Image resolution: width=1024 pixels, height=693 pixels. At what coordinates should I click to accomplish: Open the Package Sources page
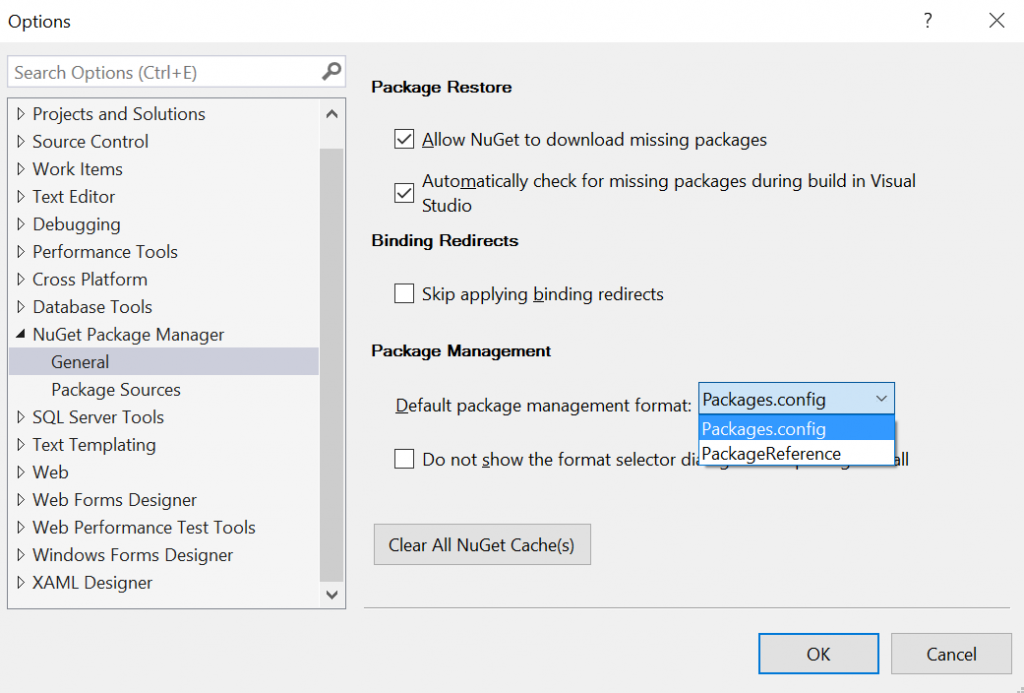116,389
